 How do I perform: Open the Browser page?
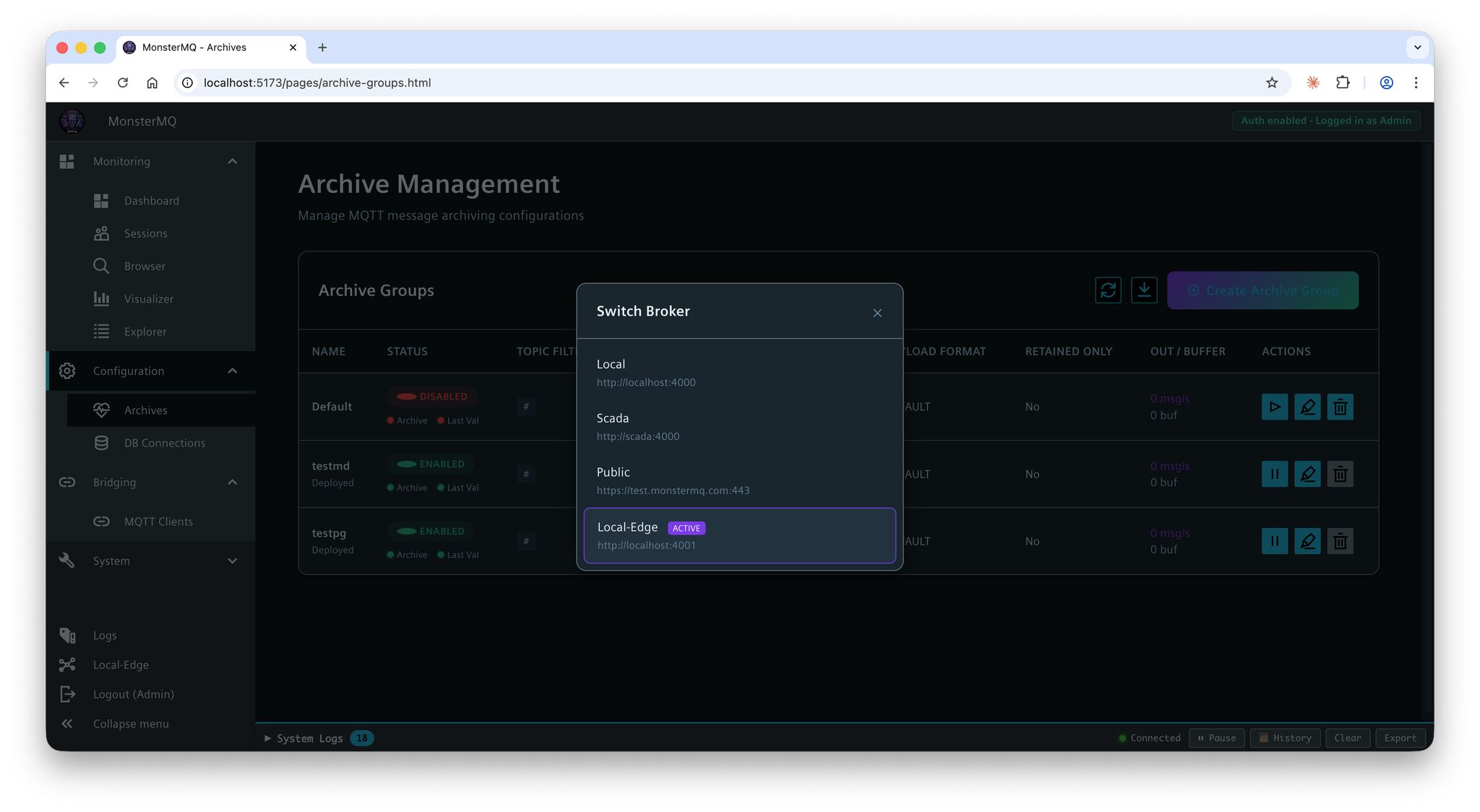[x=160, y=266]
